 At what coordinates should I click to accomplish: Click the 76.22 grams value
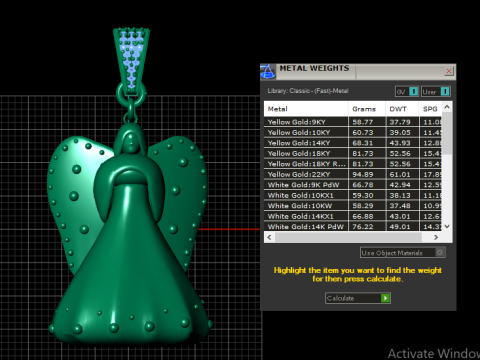tap(363, 227)
